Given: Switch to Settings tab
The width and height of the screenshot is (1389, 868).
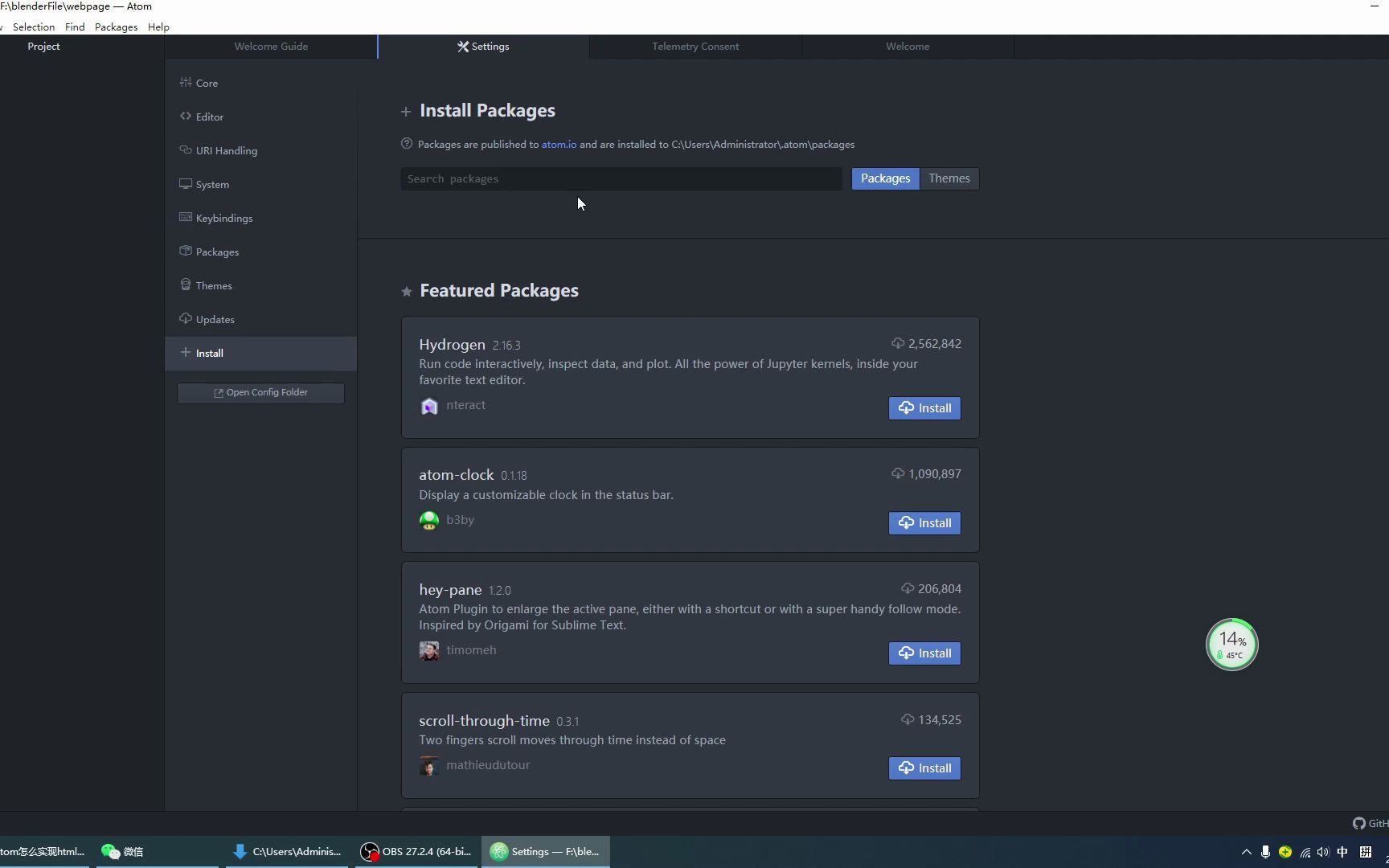Looking at the screenshot, I should (483, 47).
